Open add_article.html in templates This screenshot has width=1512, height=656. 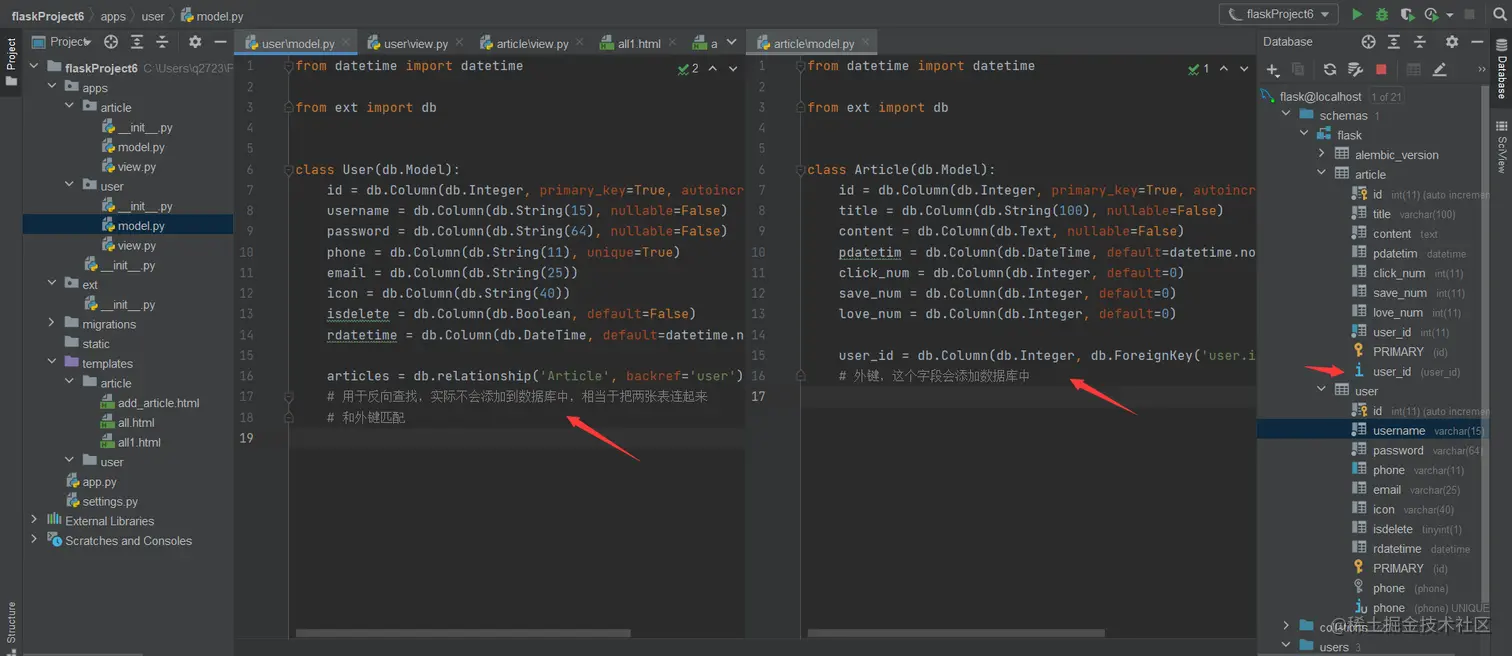158,403
